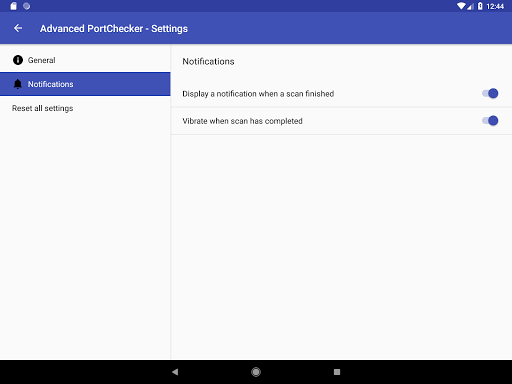Viewport: 512px width, 384px height.
Task: Toggle notification when scan finished switch
Action: tap(490, 93)
